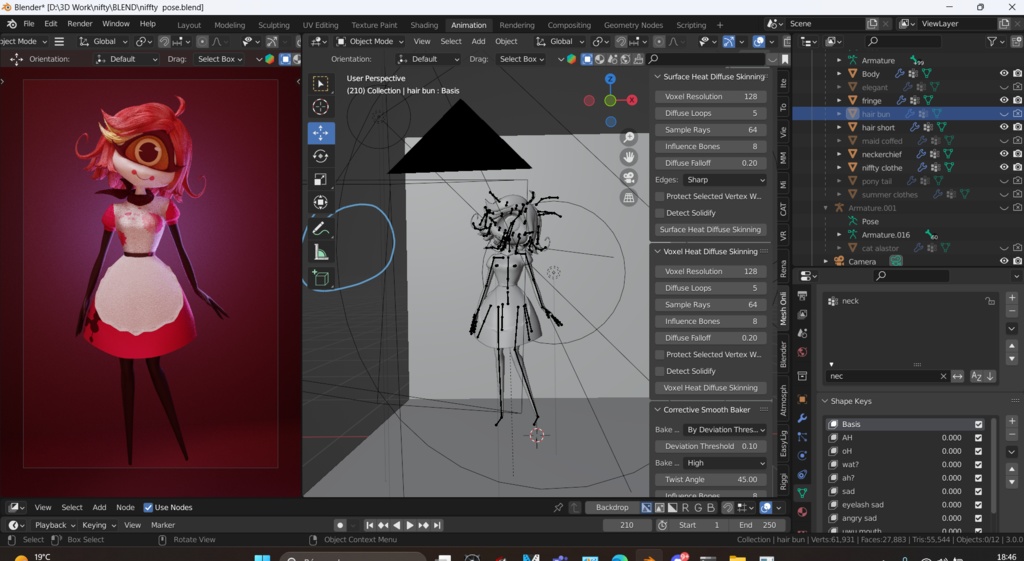
Task: Click the viewport pan hand icon
Action: coord(628,157)
